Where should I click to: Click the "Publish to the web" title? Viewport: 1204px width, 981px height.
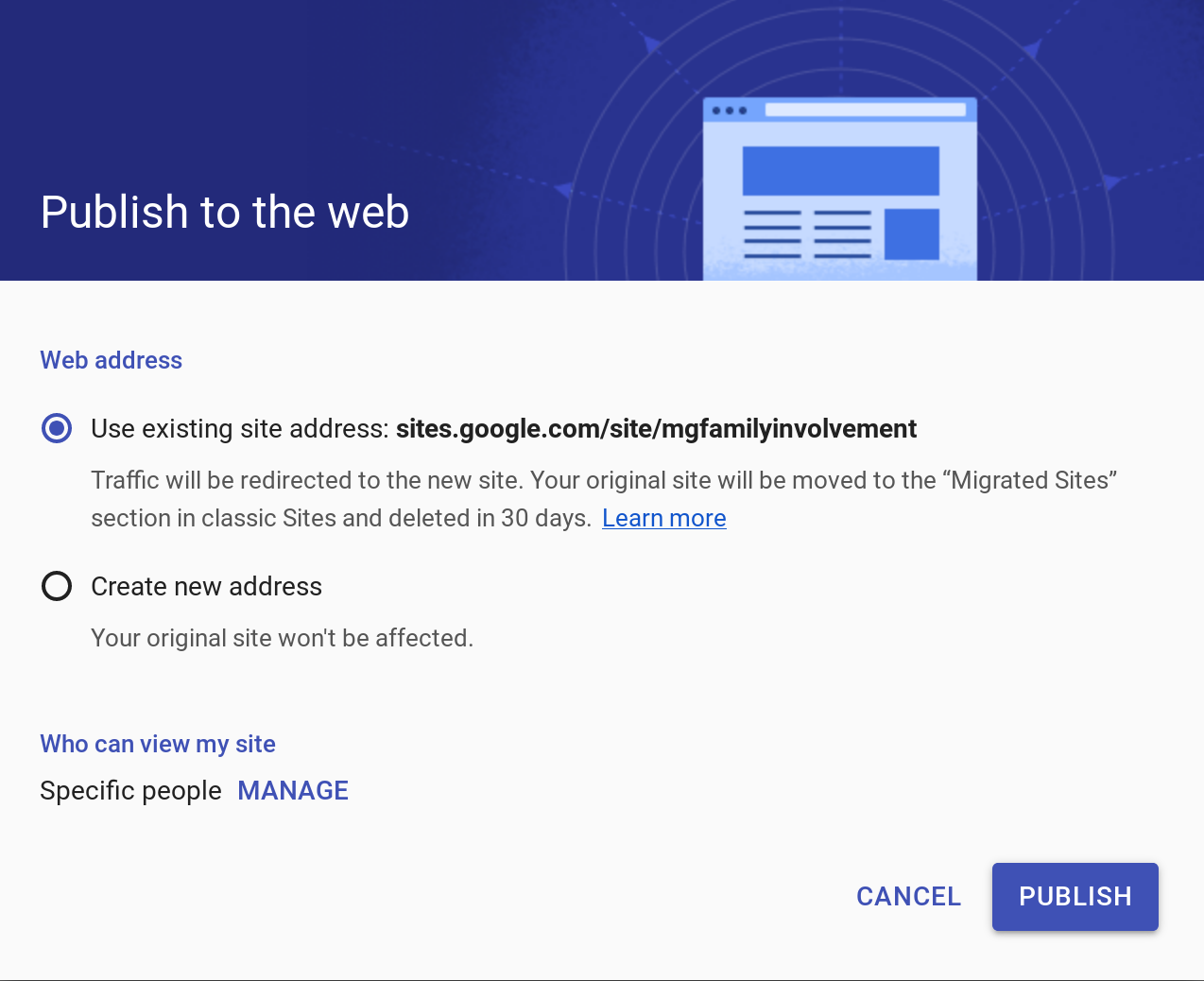click(225, 212)
